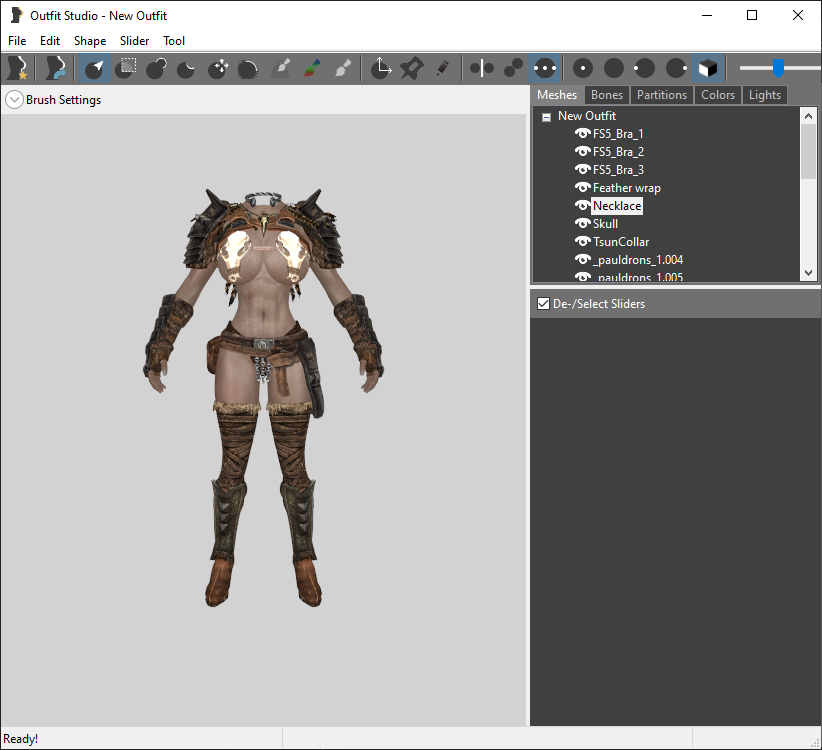The height and width of the screenshot is (750, 822).
Task: Expand the Brush Settings panel
Action: (x=14, y=100)
